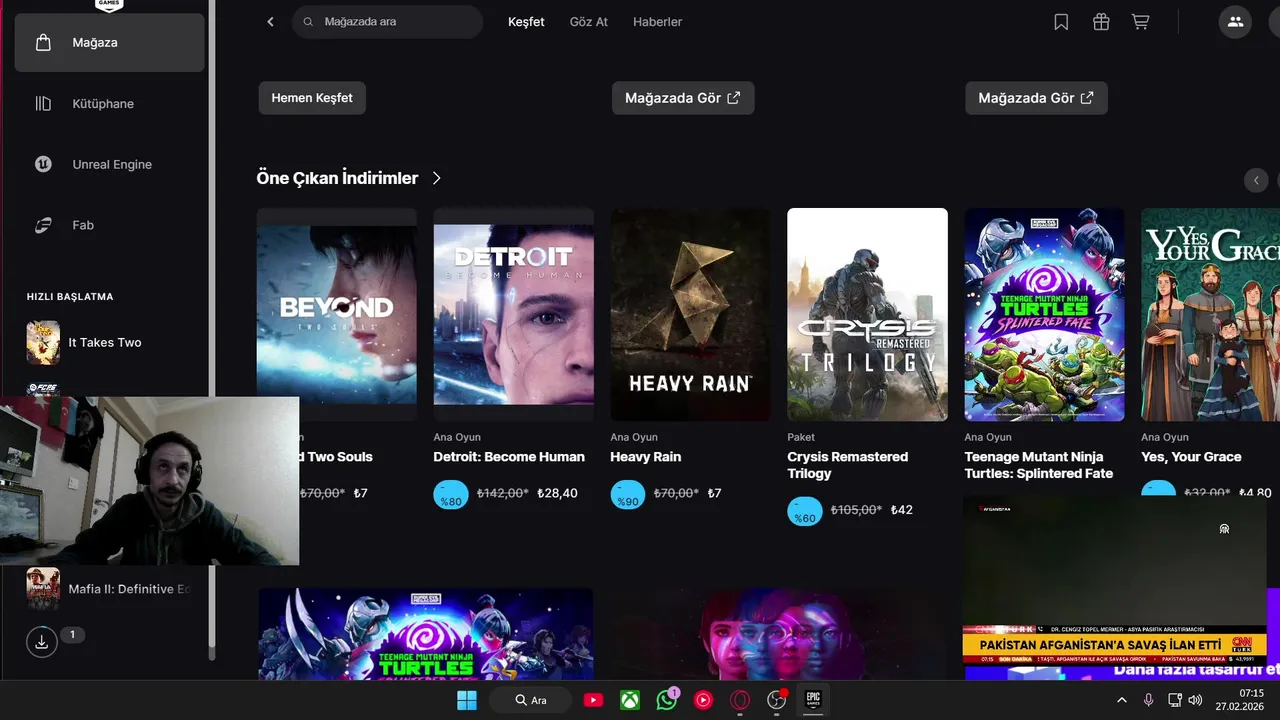1280x720 pixels.
Task: Open the Beyond Two Souls cover art
Action: [x=337, y=314]
